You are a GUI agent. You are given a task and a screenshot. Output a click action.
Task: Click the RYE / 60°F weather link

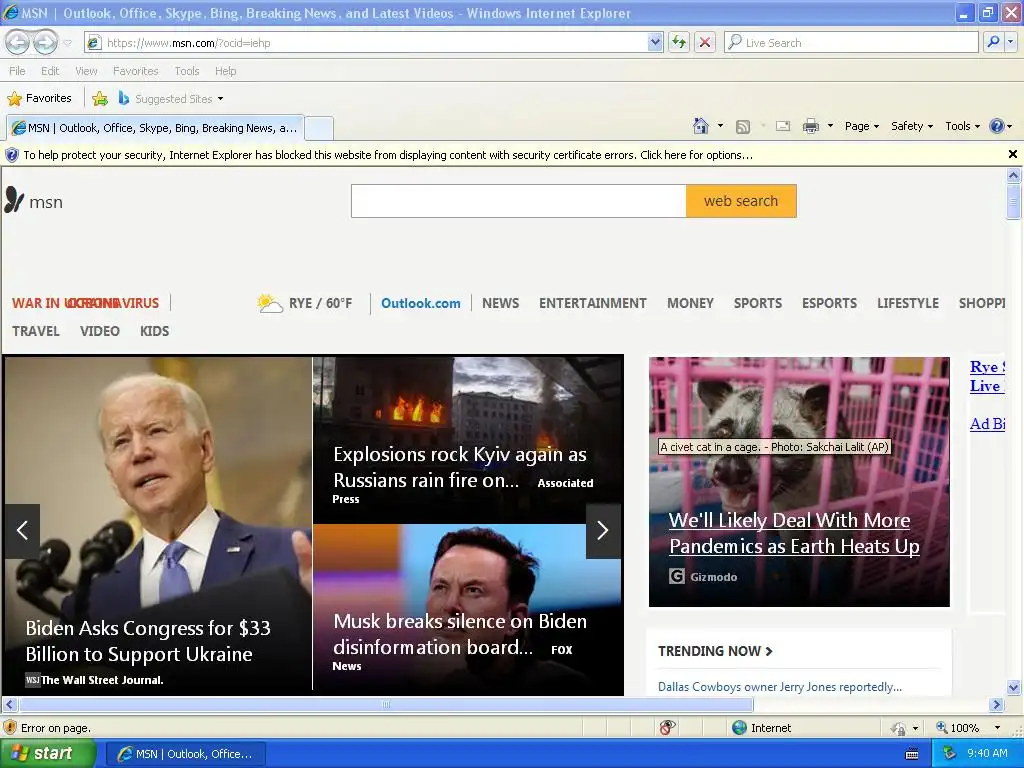[x=304, y=303]
